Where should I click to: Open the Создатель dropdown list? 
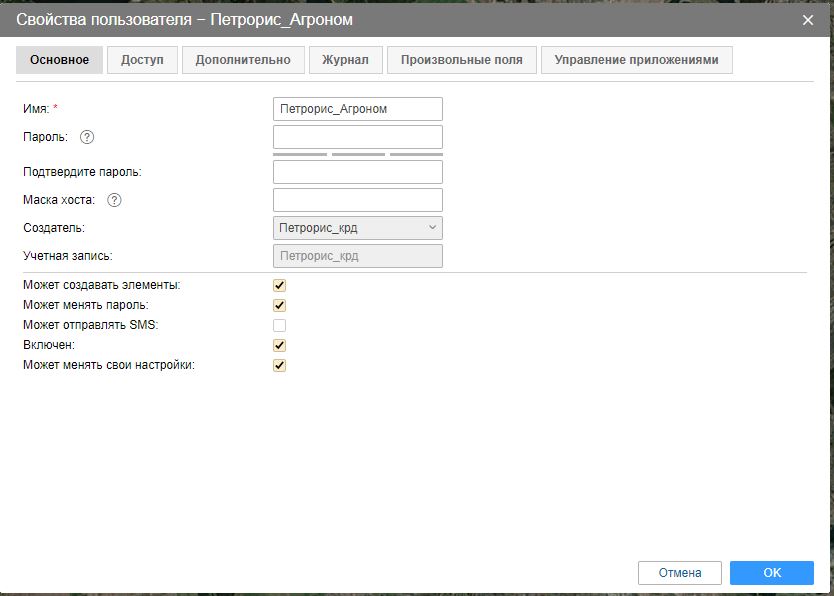pyautogui.click(x=357, y=228)
